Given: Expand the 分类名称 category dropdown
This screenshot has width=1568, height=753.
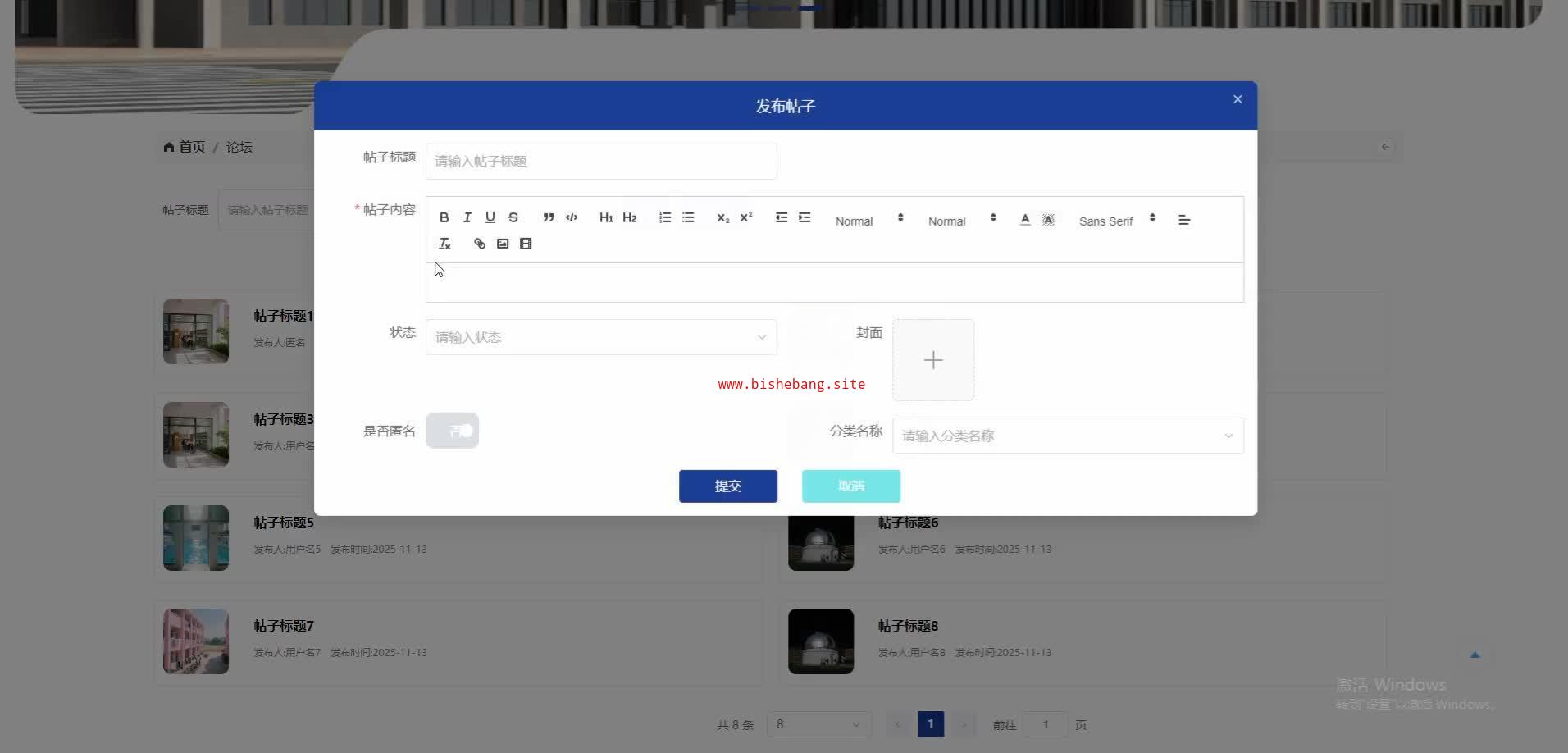Looking at the screenshot, I should coord(1068,436).
